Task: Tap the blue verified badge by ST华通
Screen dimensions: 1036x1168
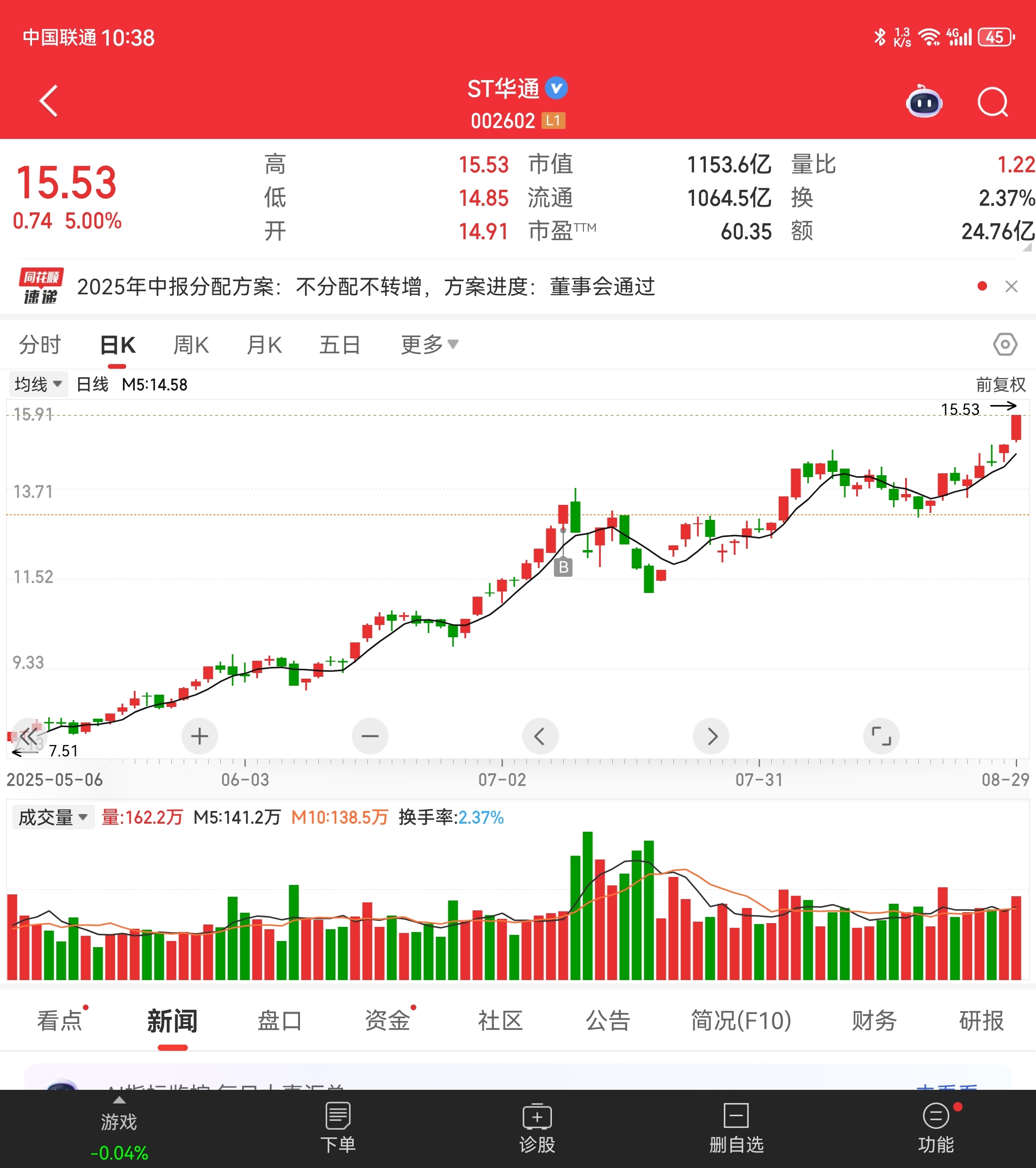Action: pyautogui.click(x=556, y=88)
